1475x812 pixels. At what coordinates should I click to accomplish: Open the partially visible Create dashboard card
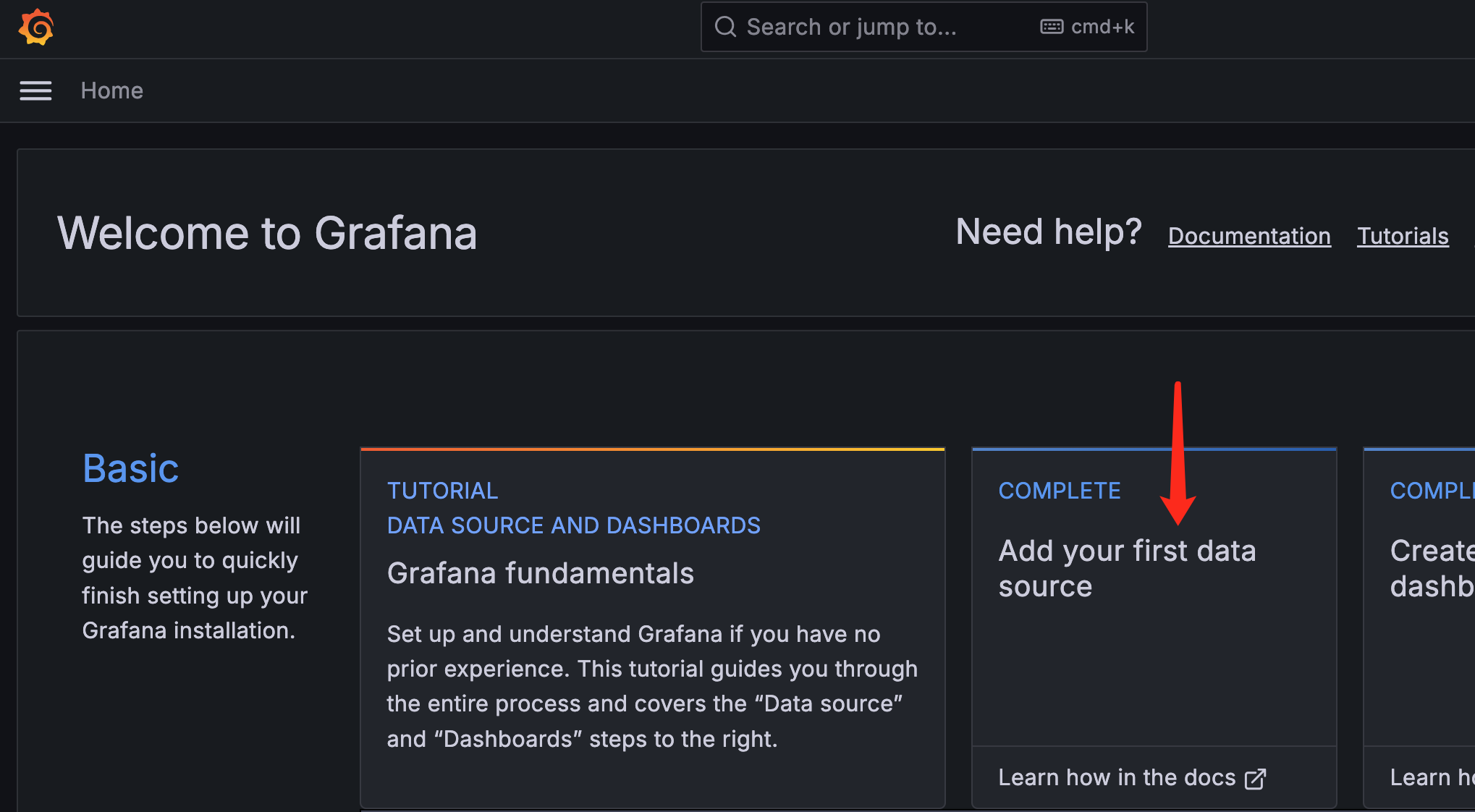coord(1431,568)
